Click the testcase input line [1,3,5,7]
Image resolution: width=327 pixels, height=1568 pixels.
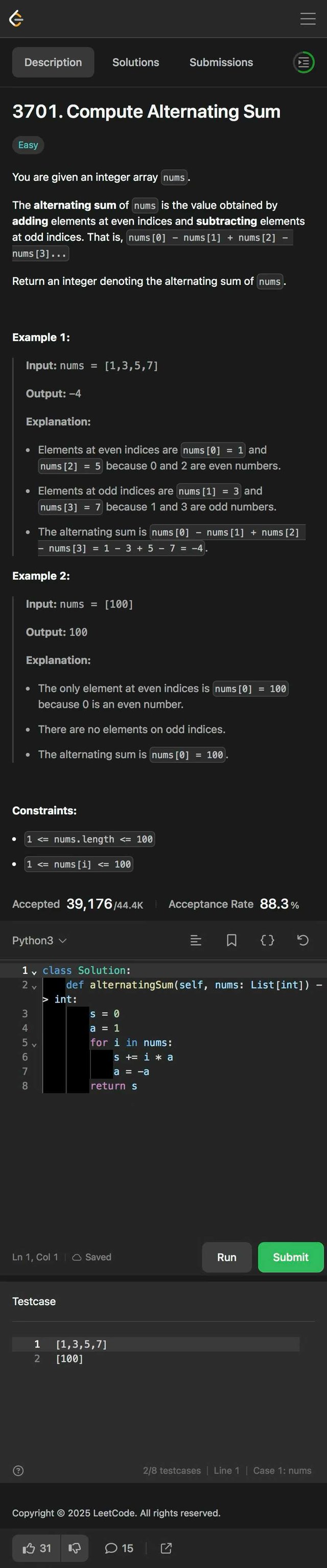[81, 1344]
